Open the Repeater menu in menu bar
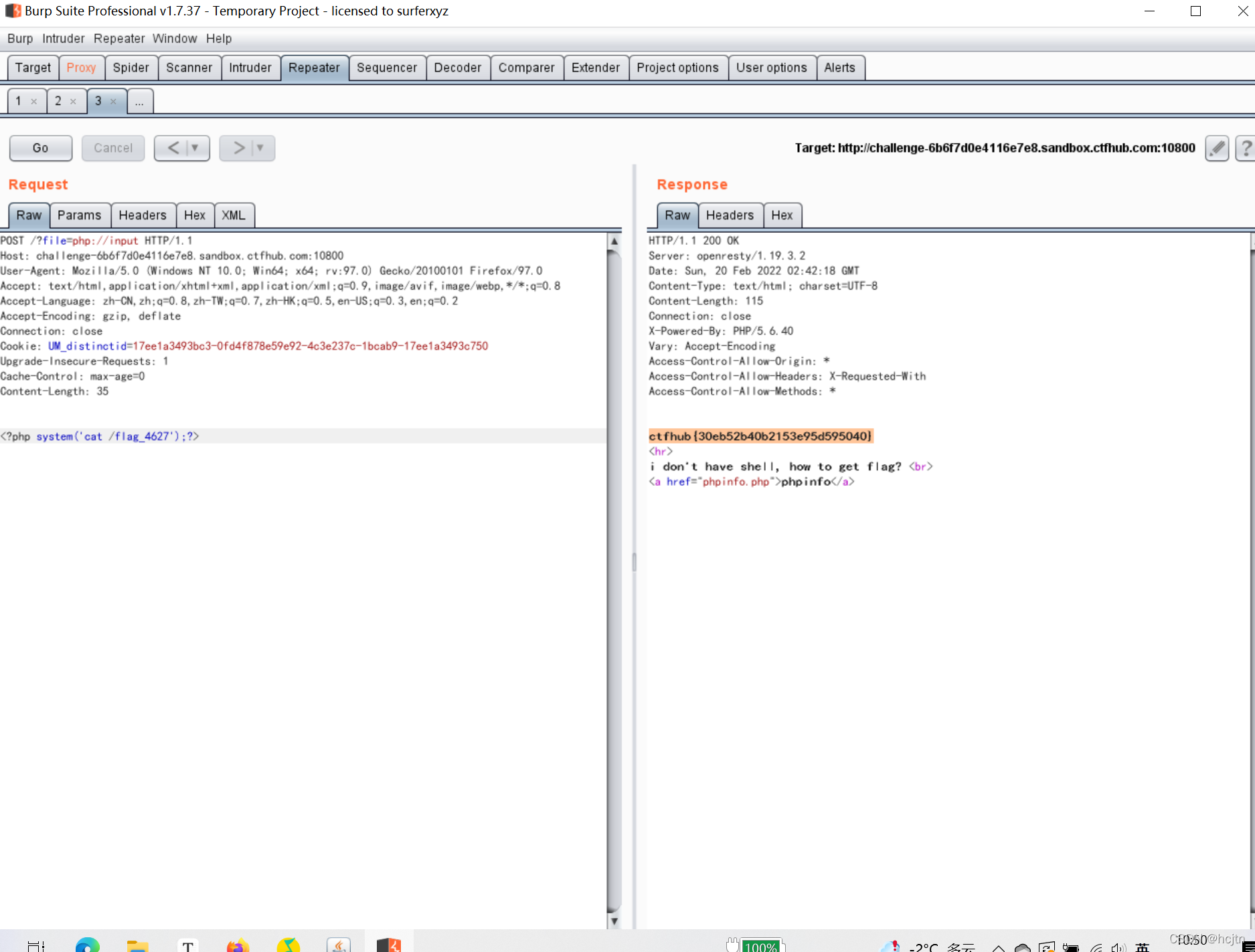 [x=119, y=39]
